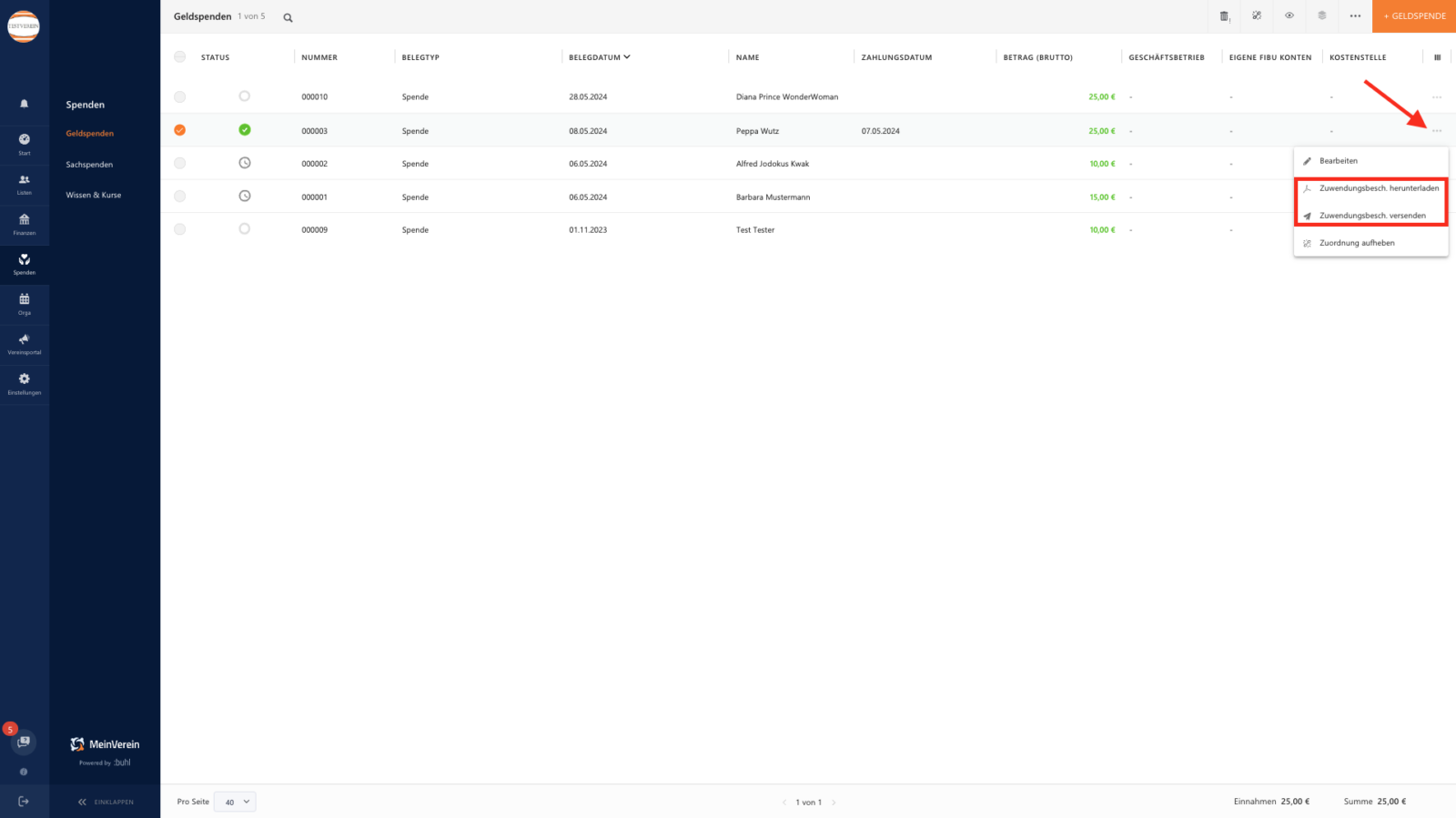Click name Test Tester
This screenshot has width=1456, height=818.
tap(755, 230)
